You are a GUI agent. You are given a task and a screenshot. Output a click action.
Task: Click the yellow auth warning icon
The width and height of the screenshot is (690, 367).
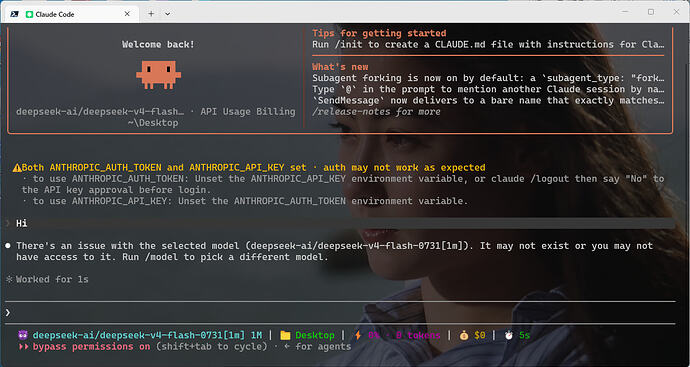pos(17,168)
